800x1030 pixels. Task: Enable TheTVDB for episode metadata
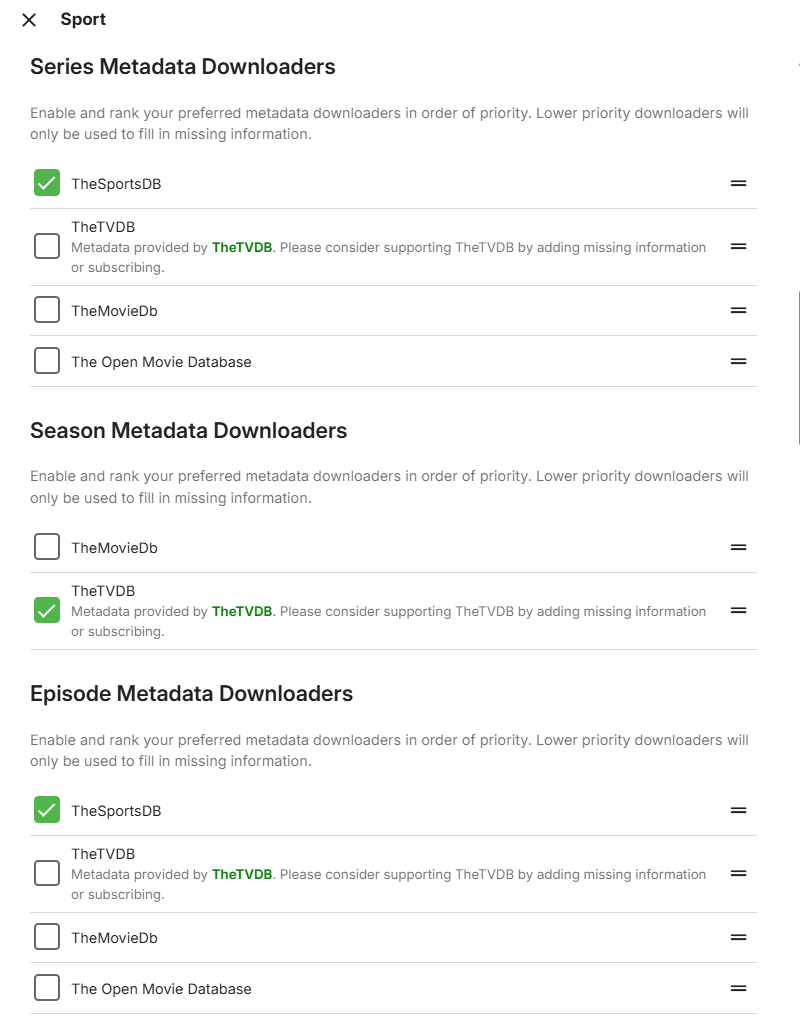pyautogui.click(x=47, y=873)
